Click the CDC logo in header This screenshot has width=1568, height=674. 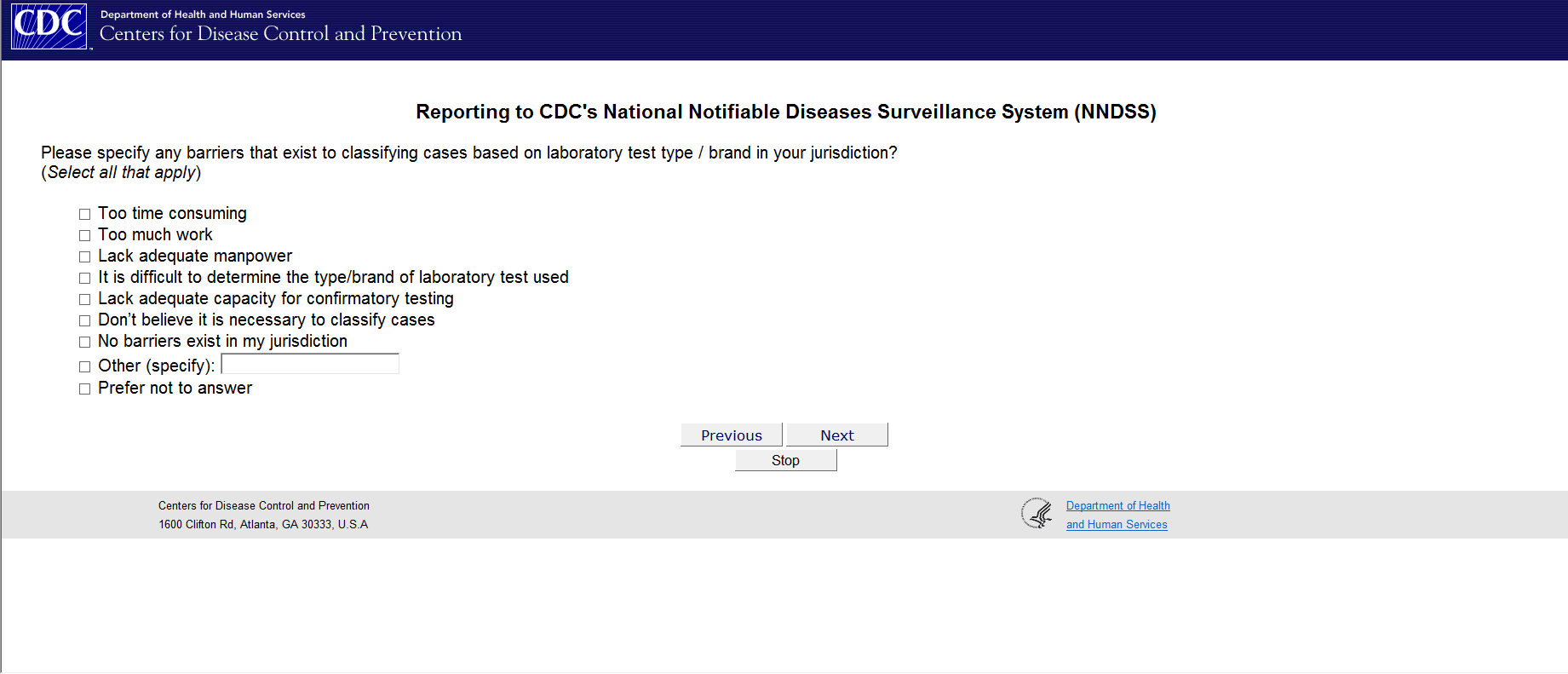49,26
